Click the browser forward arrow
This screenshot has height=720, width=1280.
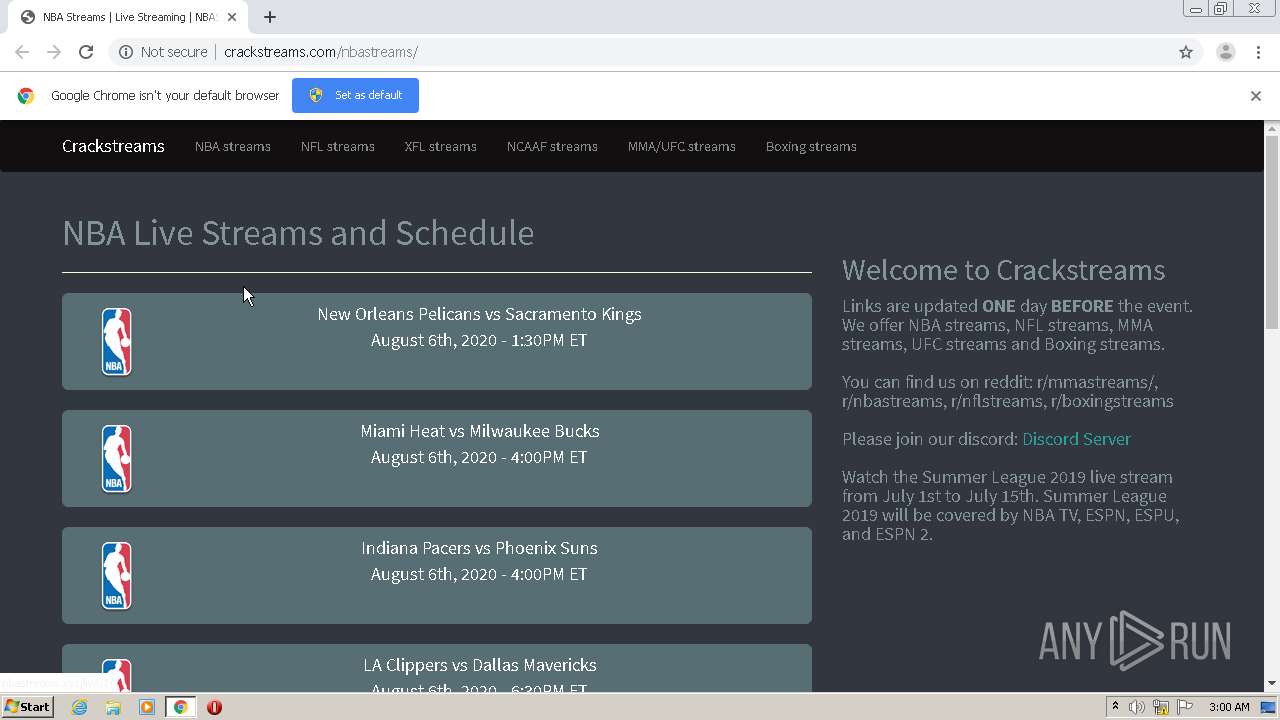click(54, 52)
